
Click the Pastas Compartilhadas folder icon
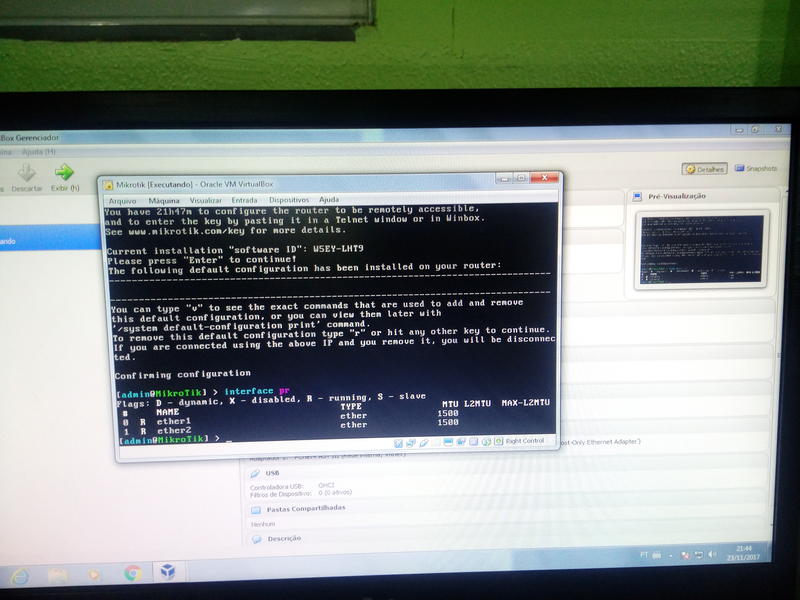pyautogui.click(x=256, y=510)
